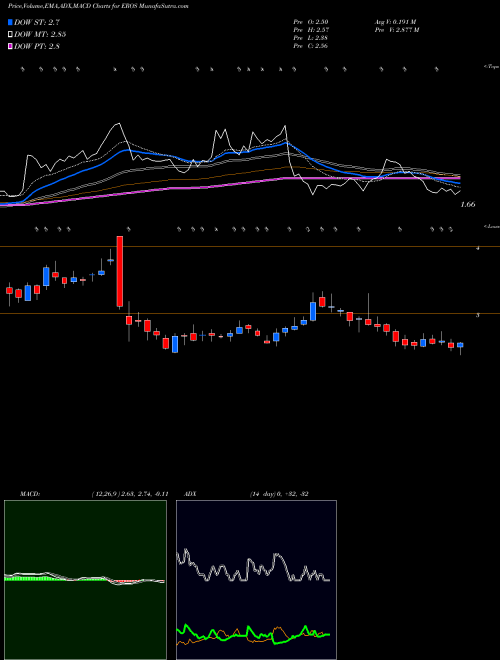Click the Lows label above price axis
500x660 pixels.
[492, 226]
